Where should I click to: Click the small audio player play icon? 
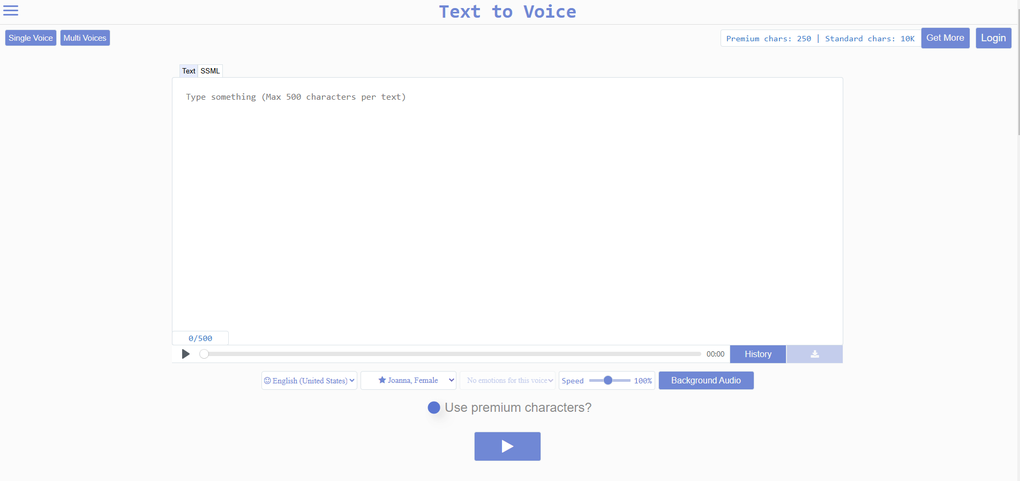(185, 354)
